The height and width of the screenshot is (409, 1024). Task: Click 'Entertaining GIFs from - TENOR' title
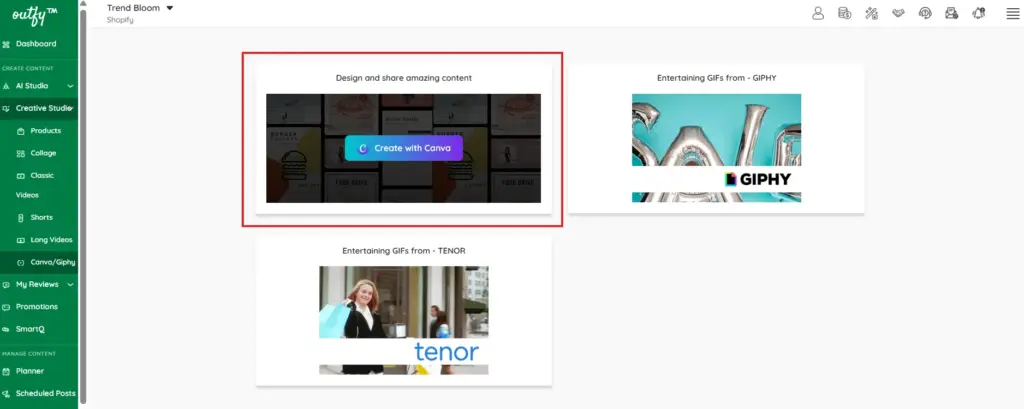coord(404,250)
